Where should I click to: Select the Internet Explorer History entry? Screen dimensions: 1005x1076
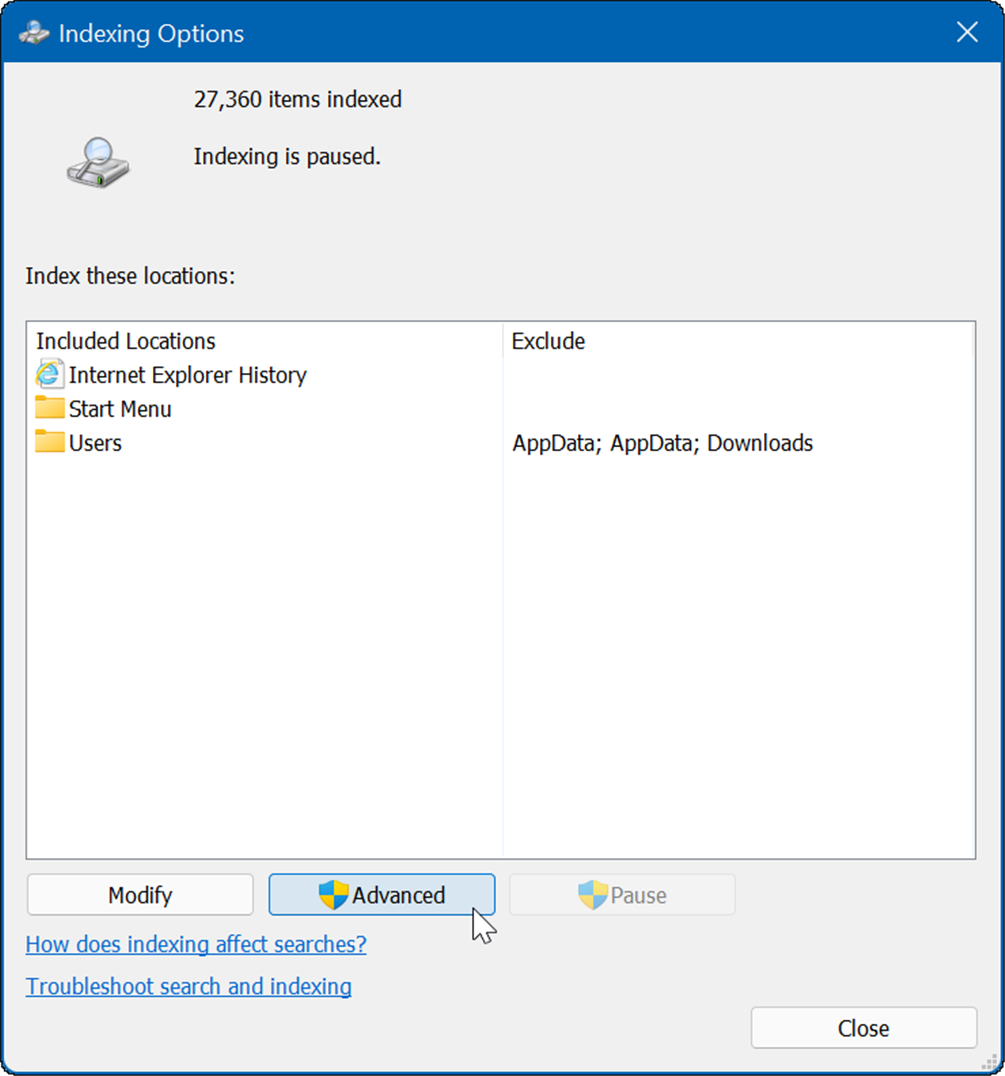click(x=187, y=375)
